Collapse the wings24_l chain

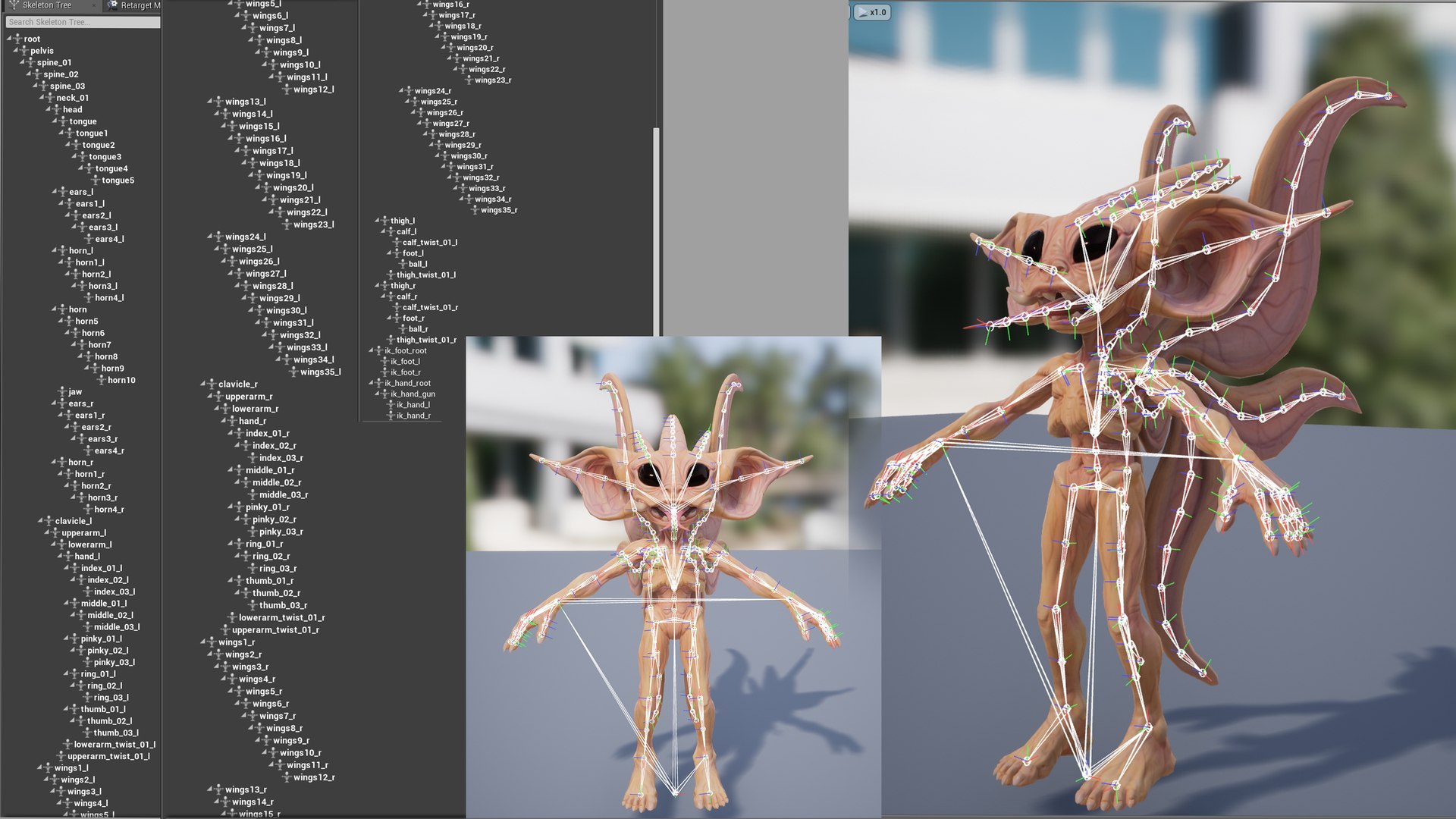click(x=210, y=236)
